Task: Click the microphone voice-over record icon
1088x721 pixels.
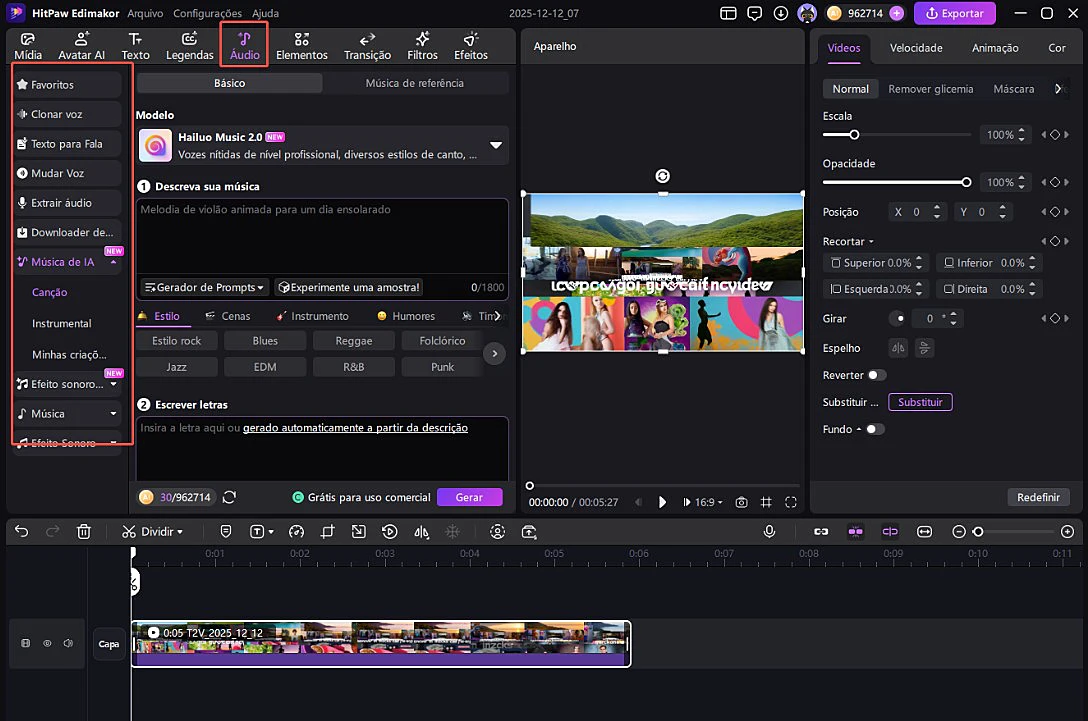Action: pyautogui.click(x=769, y=532)
